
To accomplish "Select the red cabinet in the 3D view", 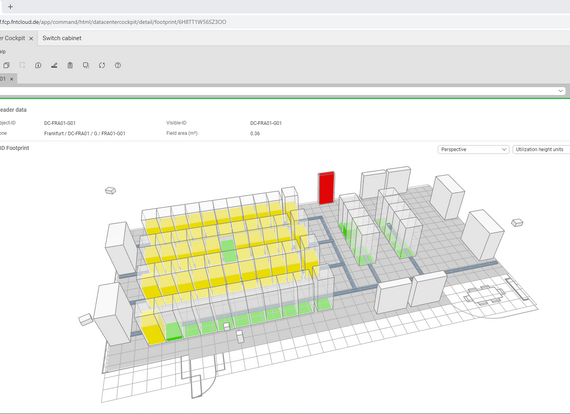I will 326,188.
